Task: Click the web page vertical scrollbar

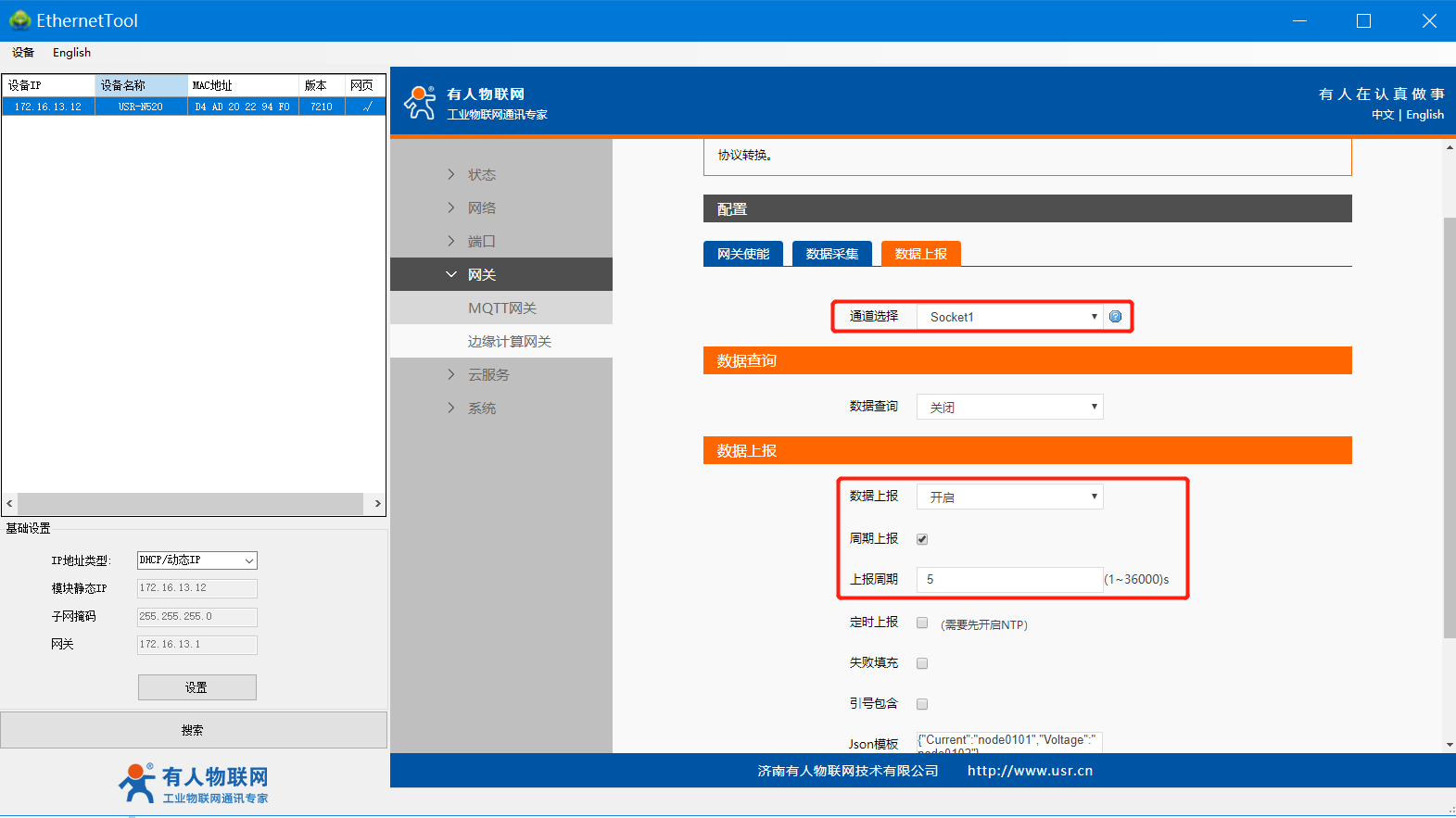Action: tap(1450, 426)
